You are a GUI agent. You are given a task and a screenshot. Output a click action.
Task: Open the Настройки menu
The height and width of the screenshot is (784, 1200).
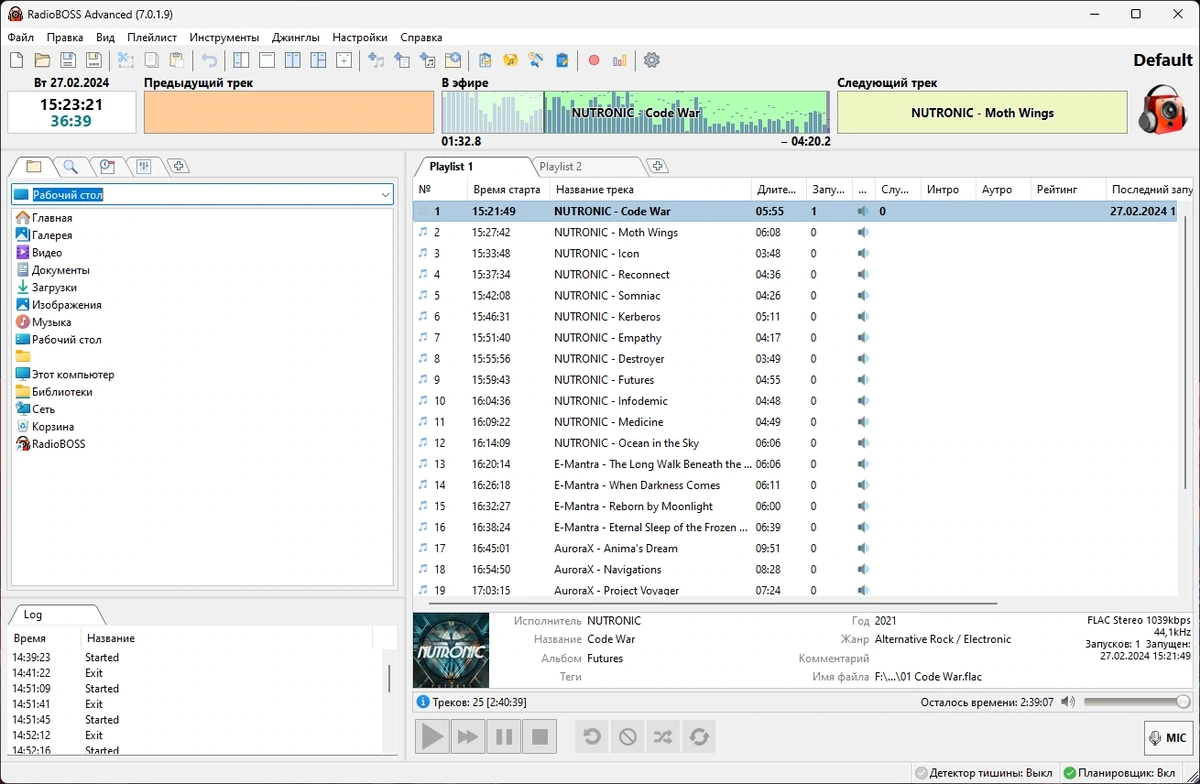pos(360,37)
